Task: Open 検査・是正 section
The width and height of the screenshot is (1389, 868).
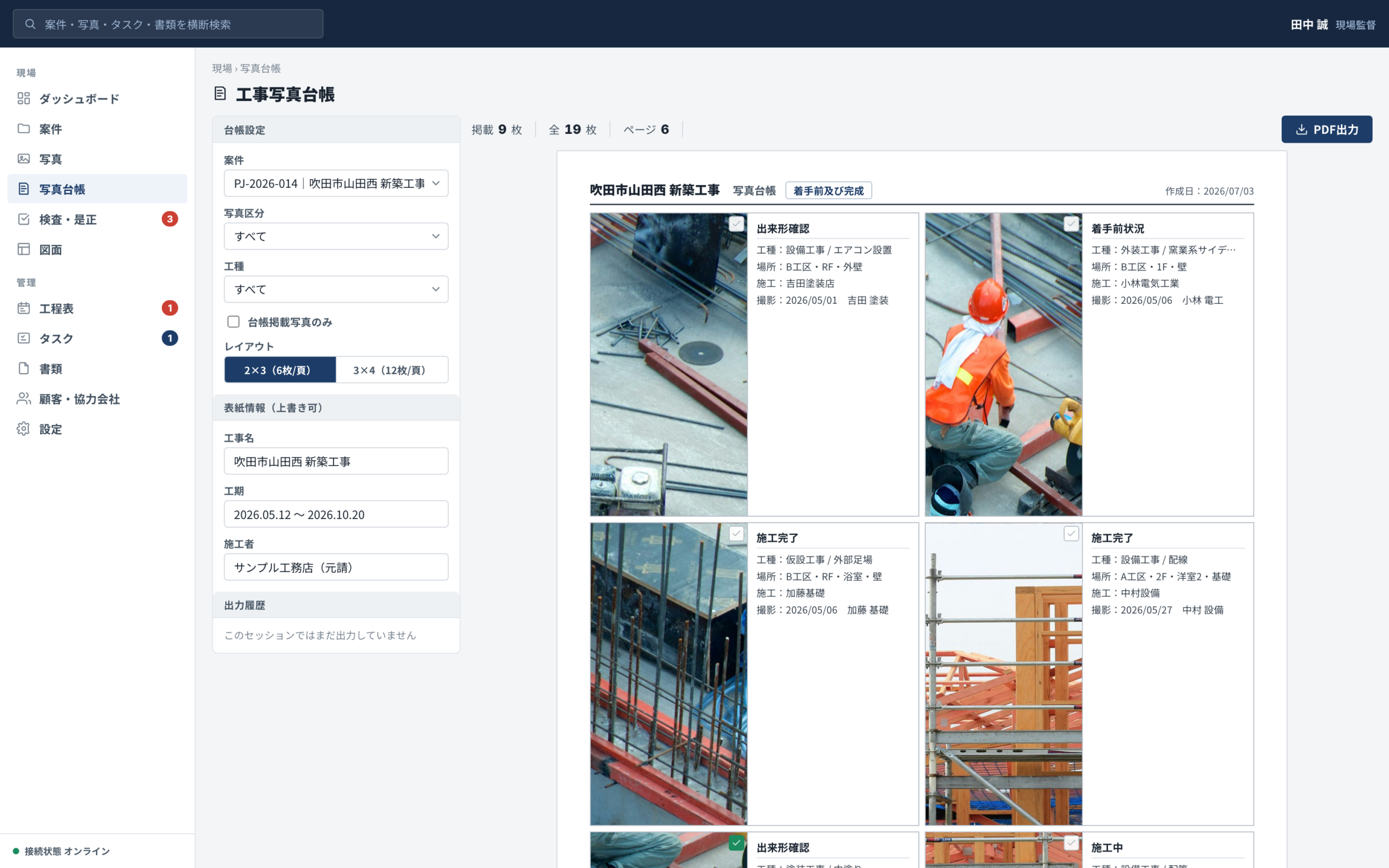Action: 97,219
